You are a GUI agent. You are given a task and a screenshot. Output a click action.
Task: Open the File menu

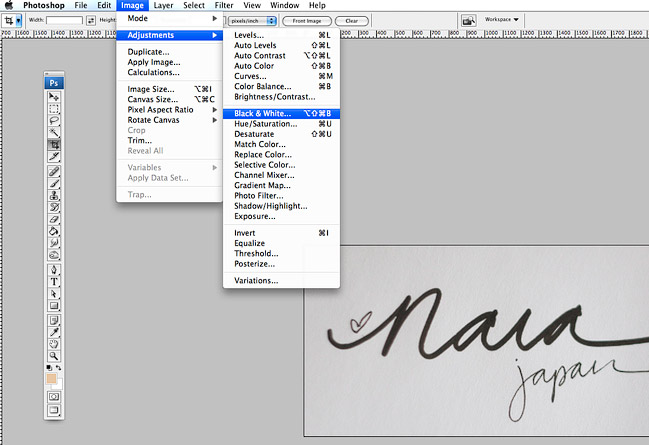81,5
